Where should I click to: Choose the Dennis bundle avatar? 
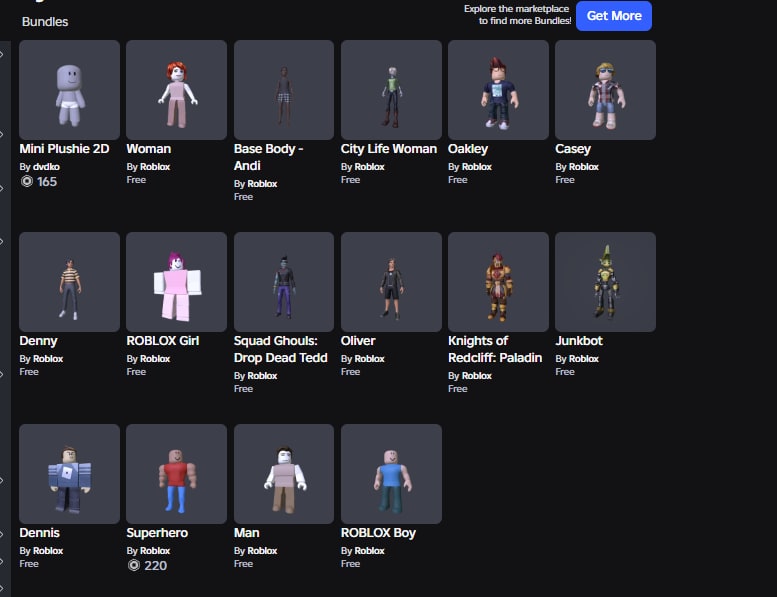coord(69,474)
